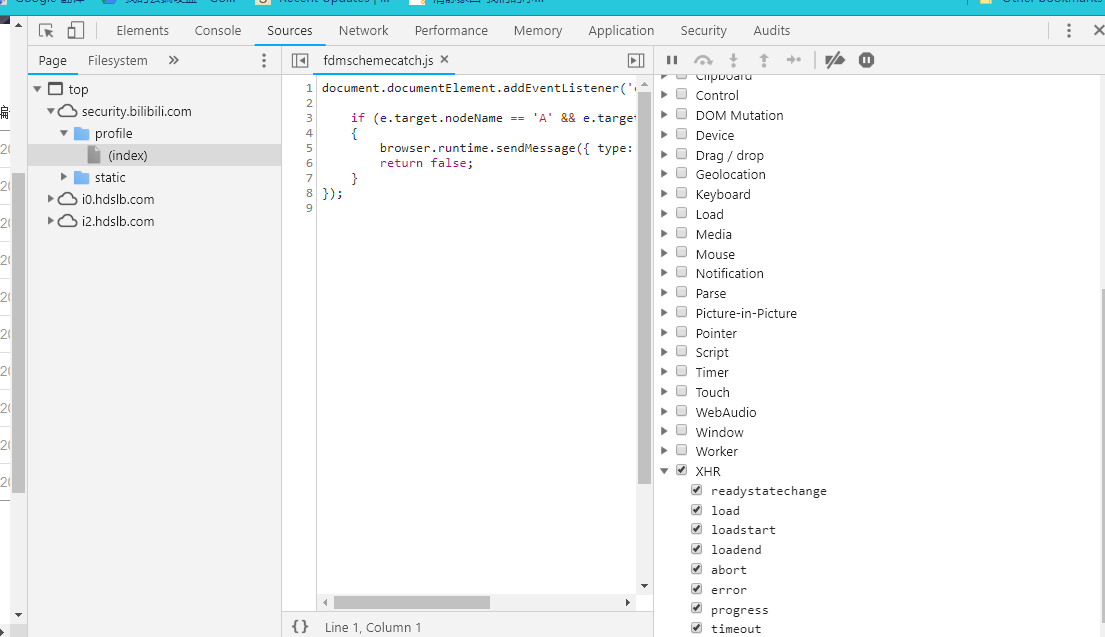Viewport: 1105px width, 637px height.
Task: Toggle pause on exceptions icon
Action: [x=866, y=60]
